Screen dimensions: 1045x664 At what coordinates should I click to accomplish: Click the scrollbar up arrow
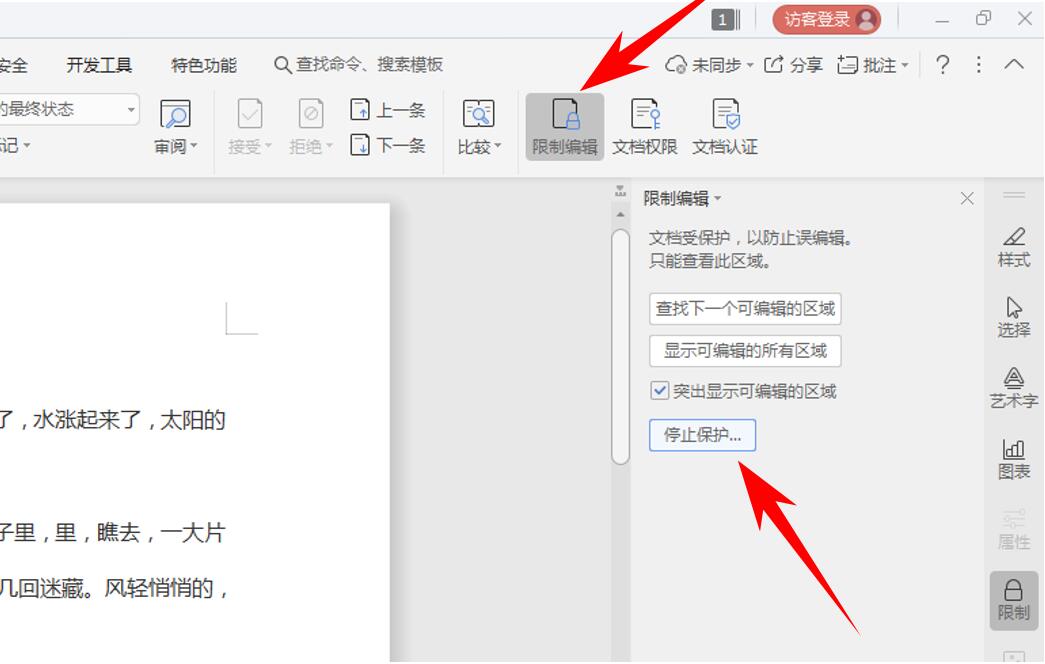(620, 215)
